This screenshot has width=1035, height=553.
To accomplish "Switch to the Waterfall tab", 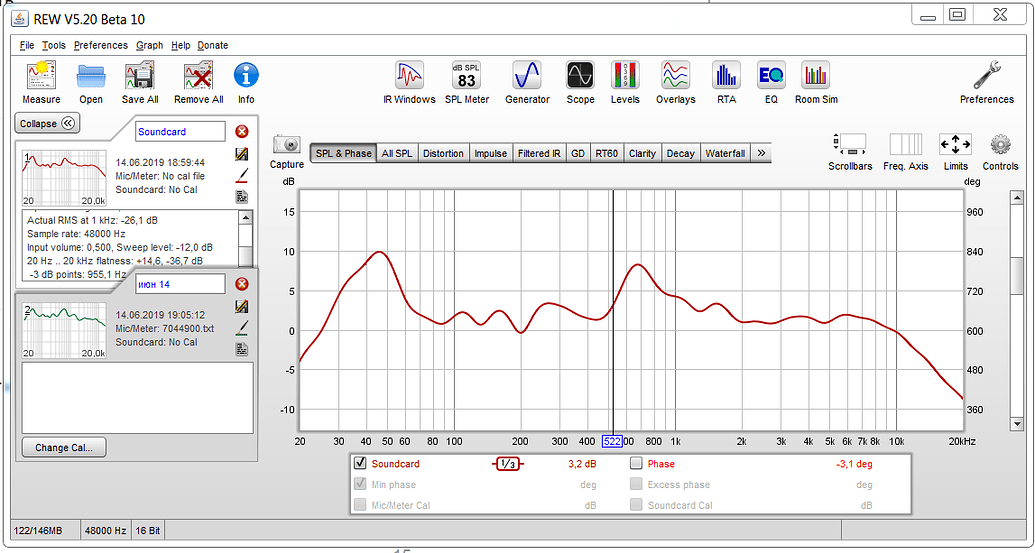I will [x=724, y=153].
